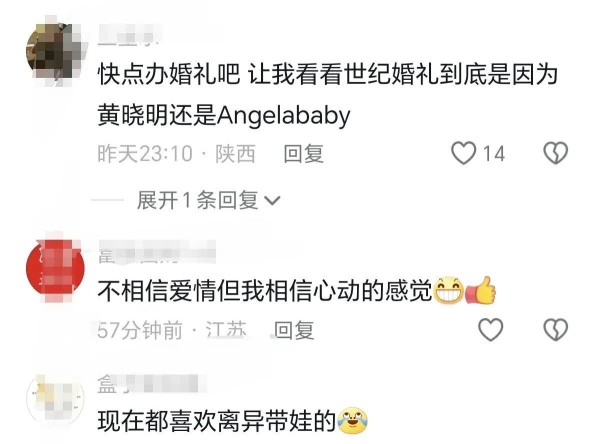The width and height of the screenshot is (600, 444).
Task: Like the comment about 黄晓明 and Angelababy
Action: 463,153
